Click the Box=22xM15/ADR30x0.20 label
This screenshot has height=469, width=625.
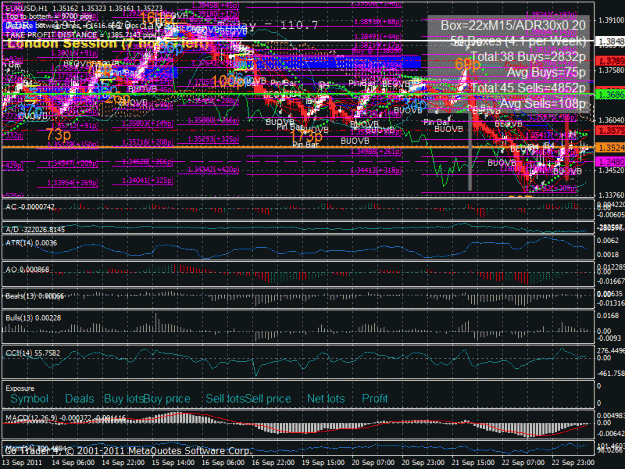click(513, 25)
